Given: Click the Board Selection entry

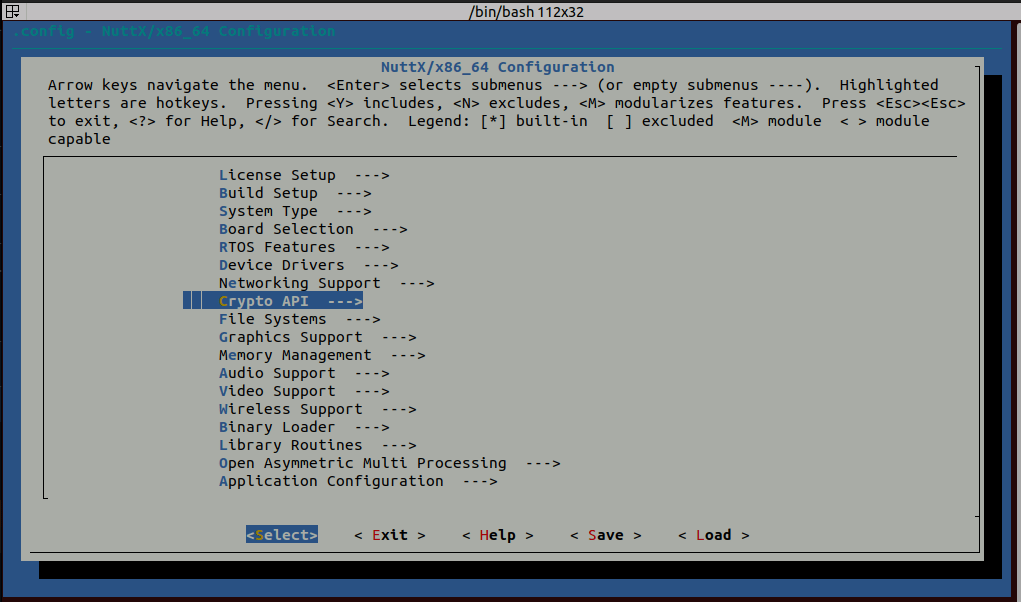Looking at the screenshot, I should coord(285,228).
